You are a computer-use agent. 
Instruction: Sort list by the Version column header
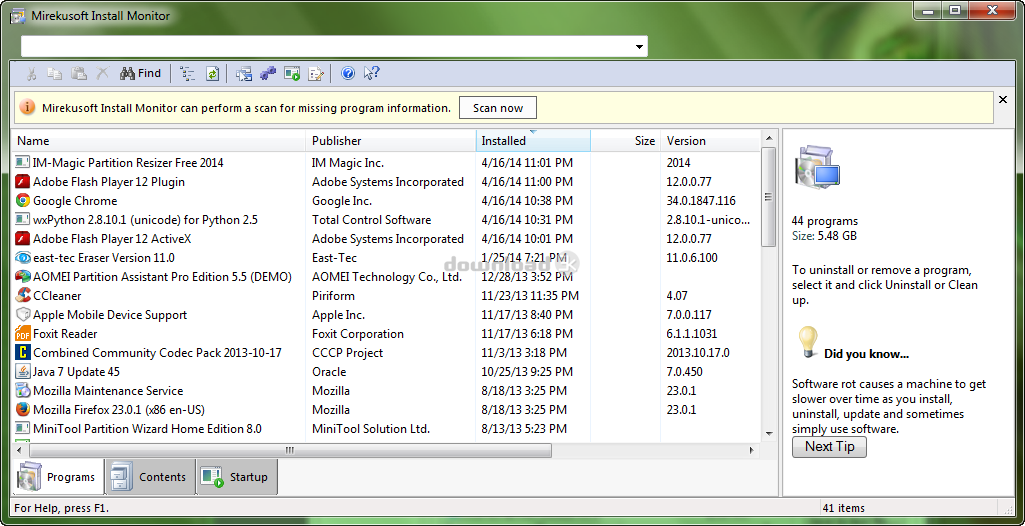pyautogui.click(x=710, y=140)
